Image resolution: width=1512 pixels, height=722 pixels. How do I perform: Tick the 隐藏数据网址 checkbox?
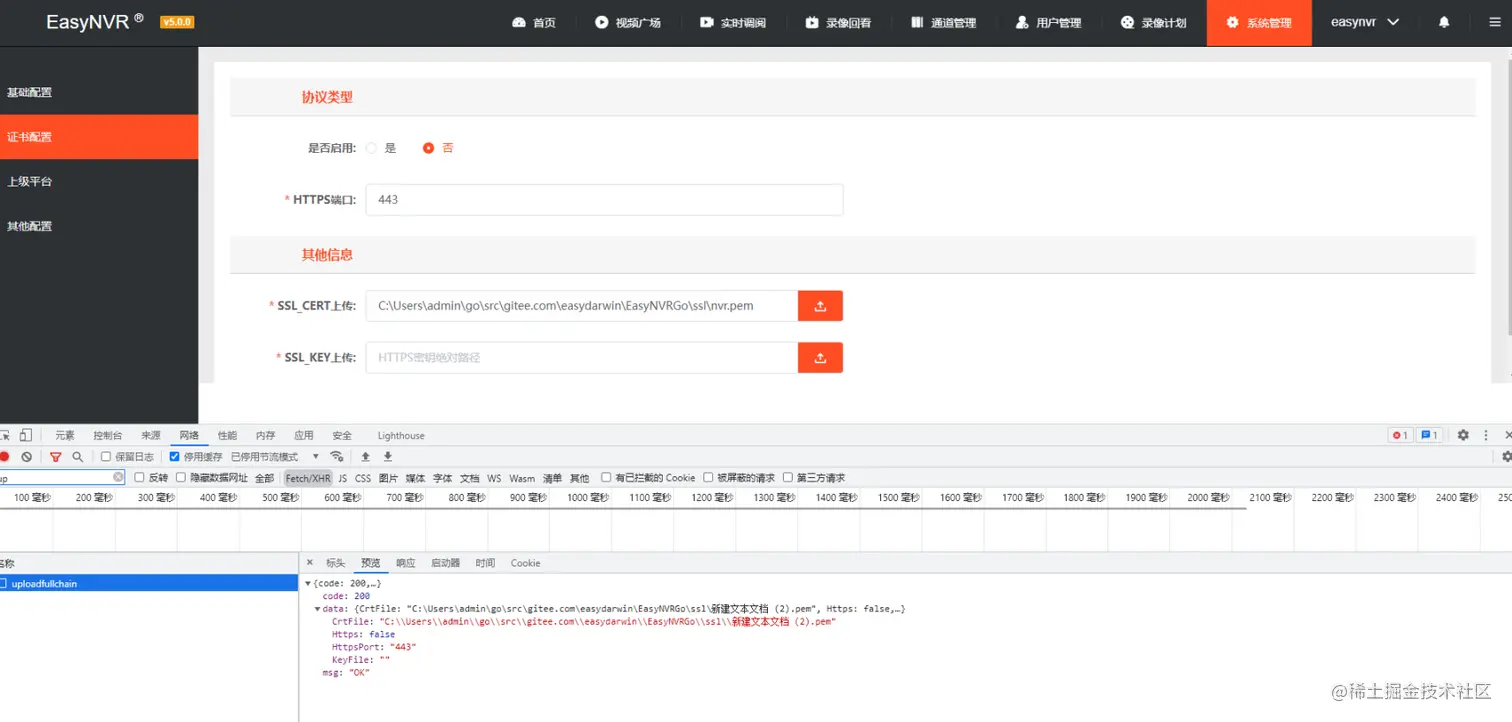point(181,477)
